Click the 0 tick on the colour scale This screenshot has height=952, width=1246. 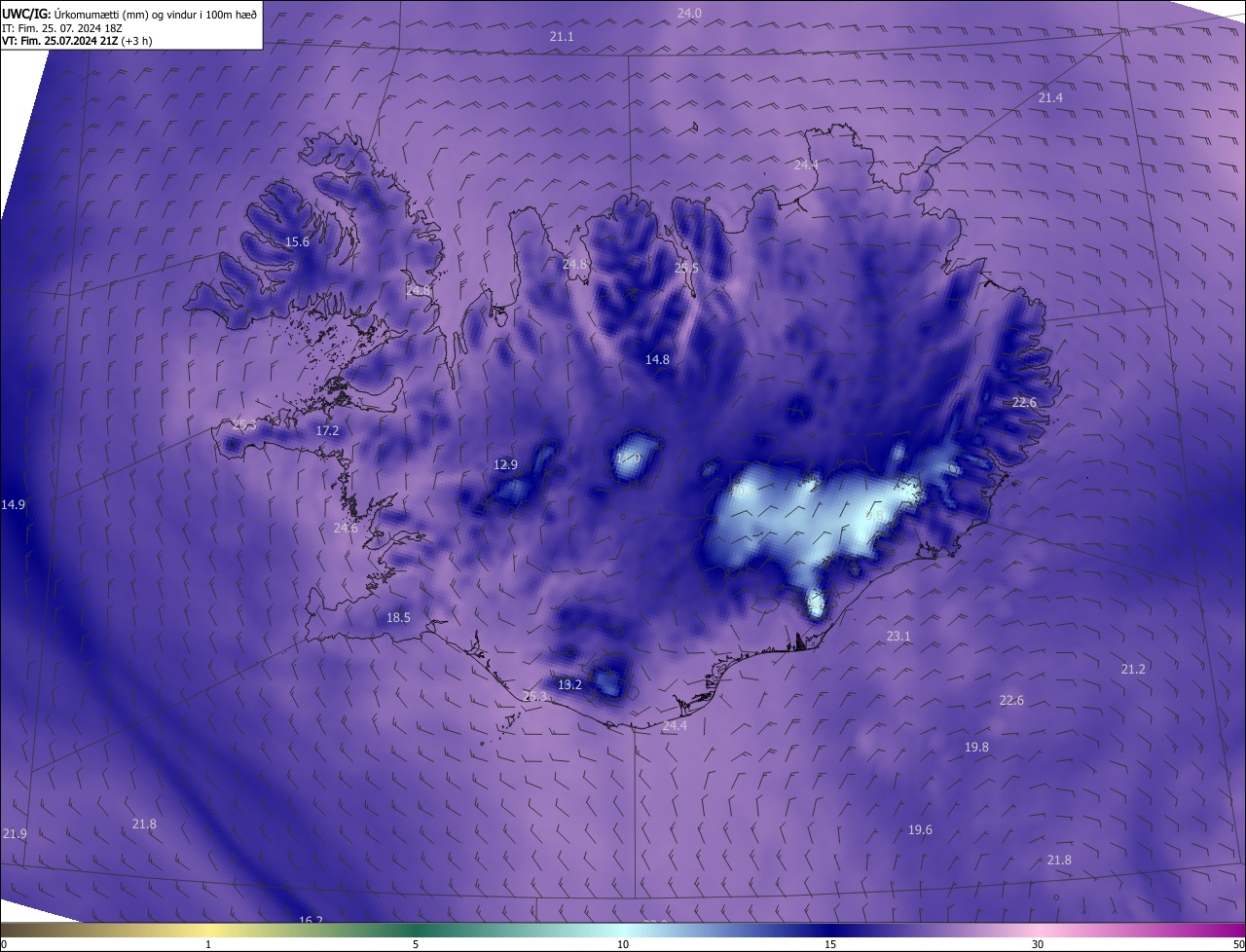[x=4, y=944]
